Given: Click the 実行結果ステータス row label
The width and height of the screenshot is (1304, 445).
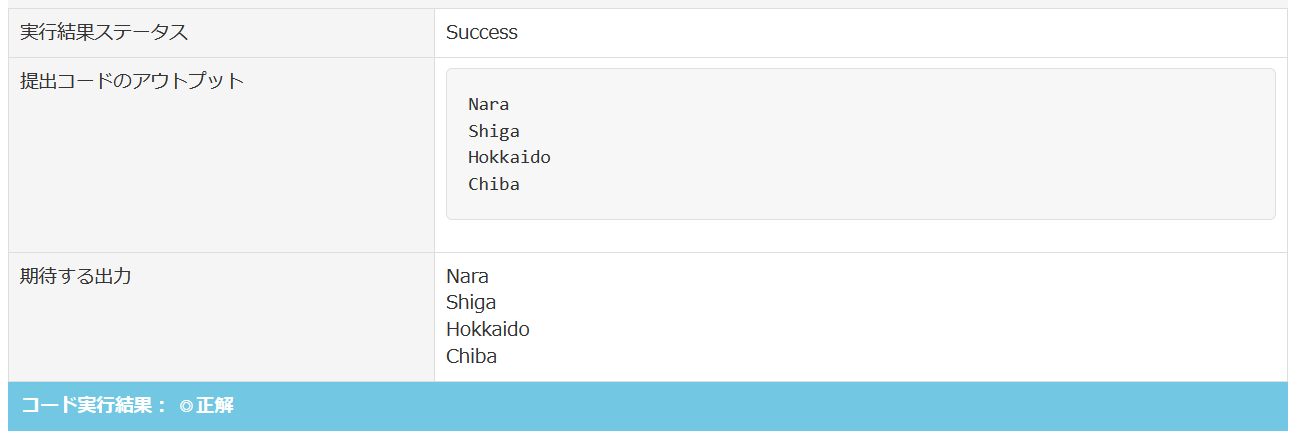Looking at the screenshot, I should click(104, 32).
